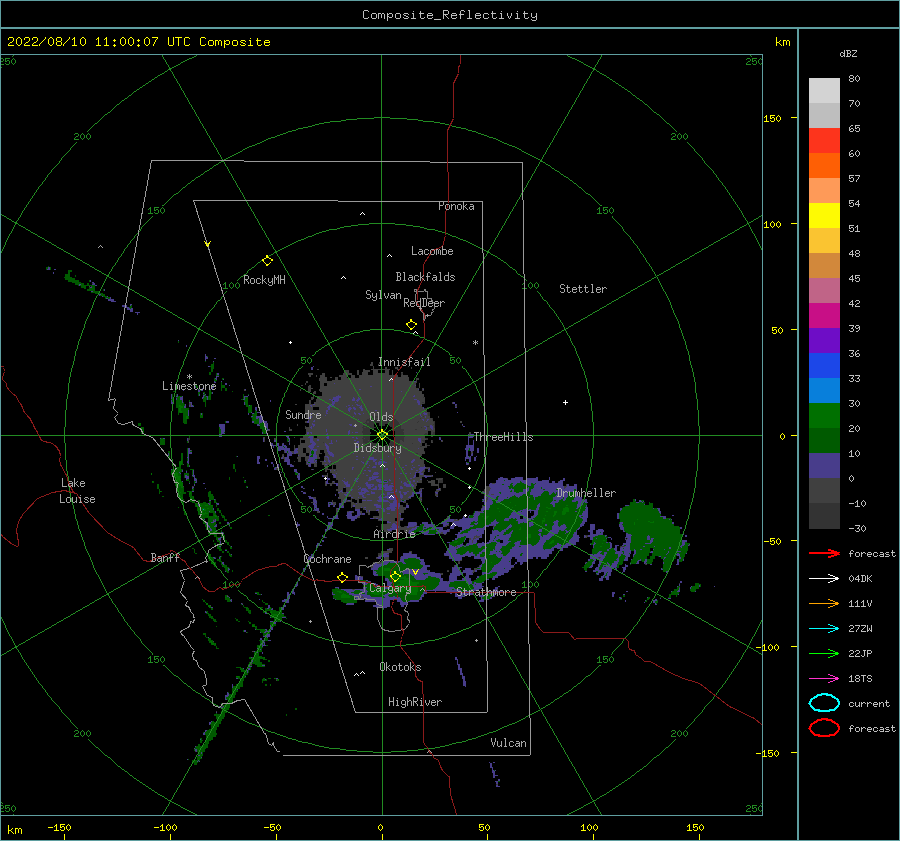Click the Drumheller city label
Screen dimensions: 900x841
586,493
